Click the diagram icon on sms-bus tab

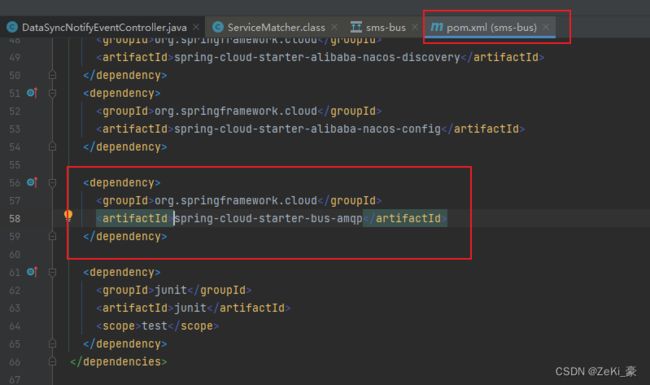(x=356, y=27)
